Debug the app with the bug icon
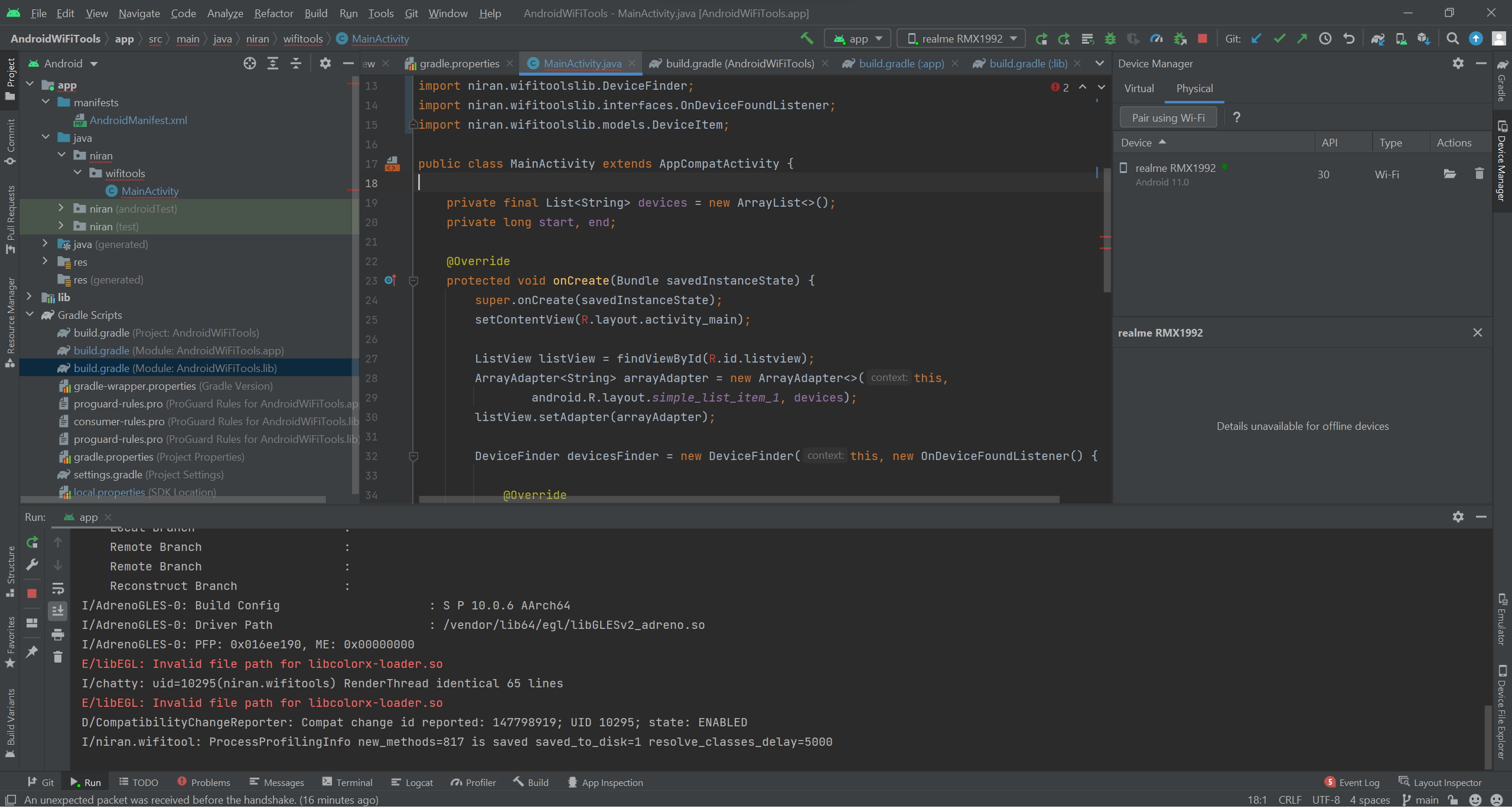Viewport: 1512px width, 809px height. 1109,38
